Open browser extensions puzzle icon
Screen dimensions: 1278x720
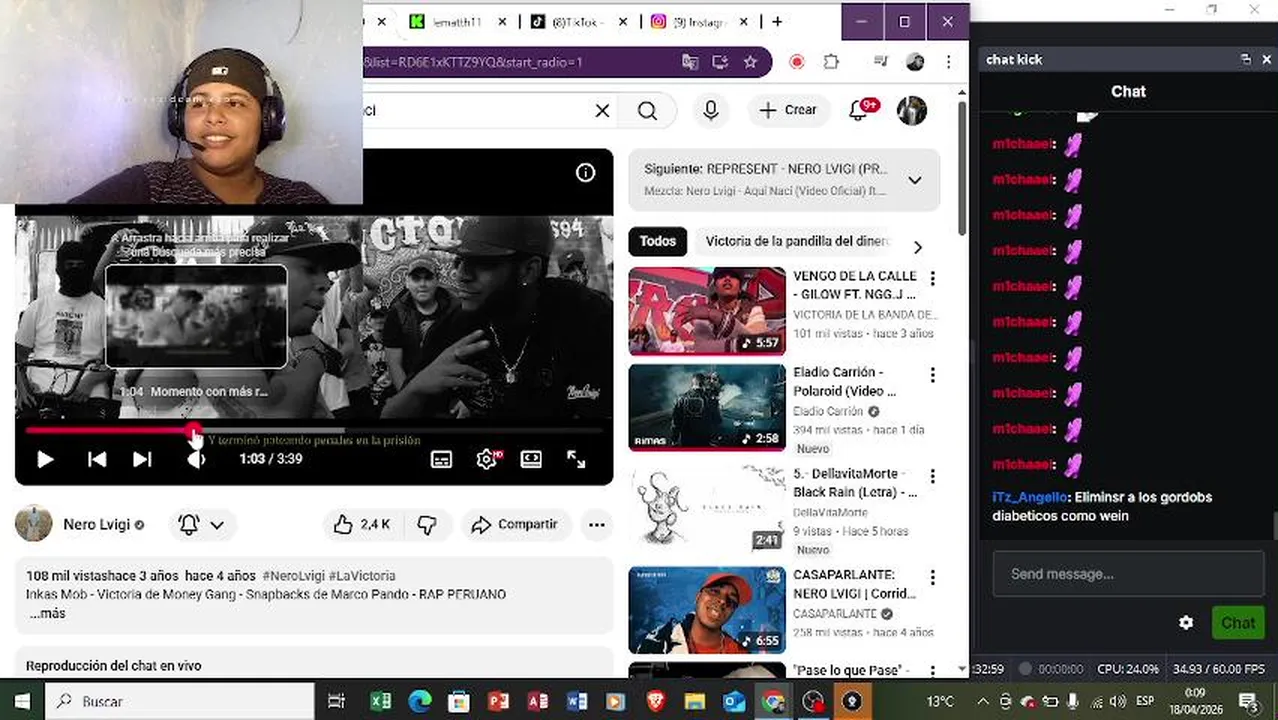pos(831,62)
